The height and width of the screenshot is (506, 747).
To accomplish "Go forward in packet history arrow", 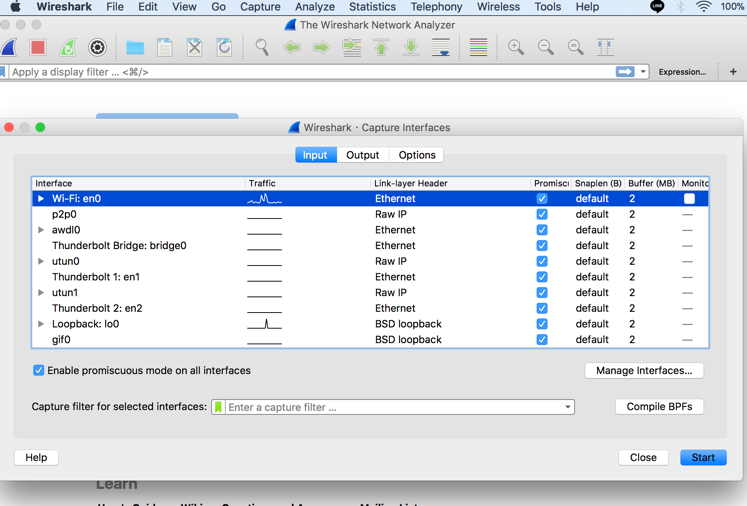I will coord(322,48).
